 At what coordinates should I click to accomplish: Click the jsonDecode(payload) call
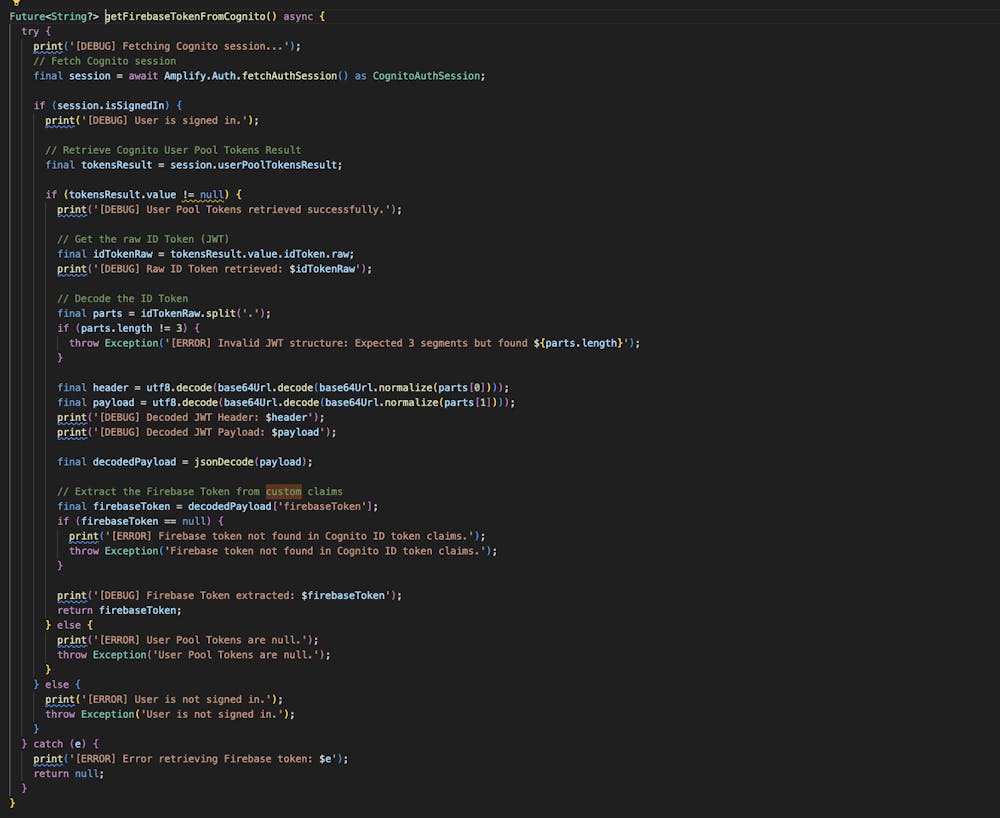[x=251, y=462]
